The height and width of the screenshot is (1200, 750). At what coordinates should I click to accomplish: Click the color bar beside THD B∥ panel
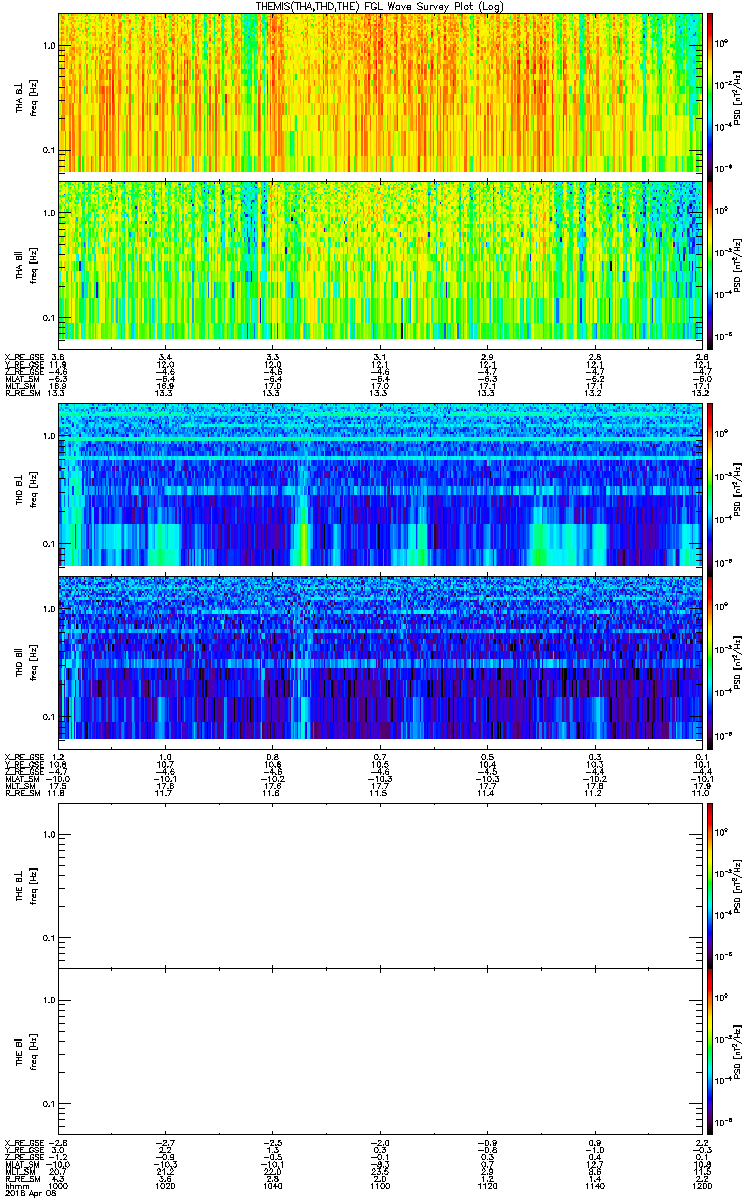pyautogui.click(x=710, y=658)
